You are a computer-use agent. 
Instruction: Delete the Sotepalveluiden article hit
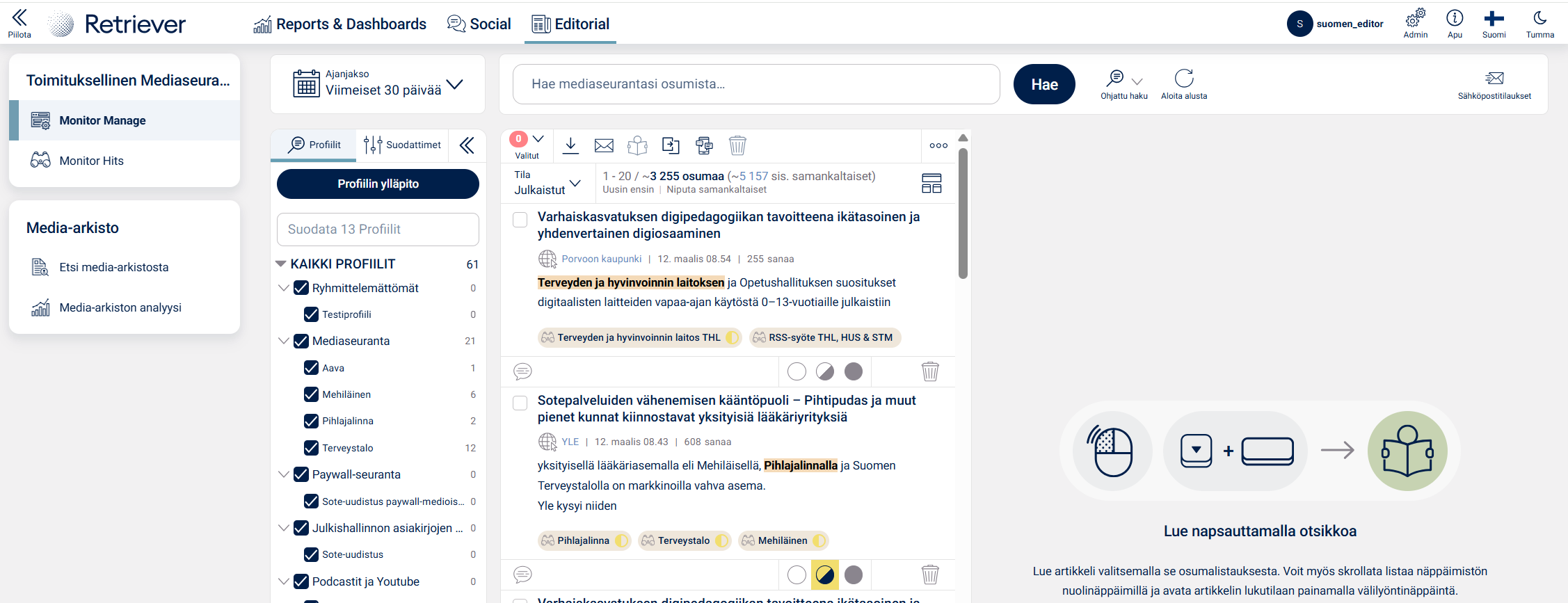[x=930, y=574]
